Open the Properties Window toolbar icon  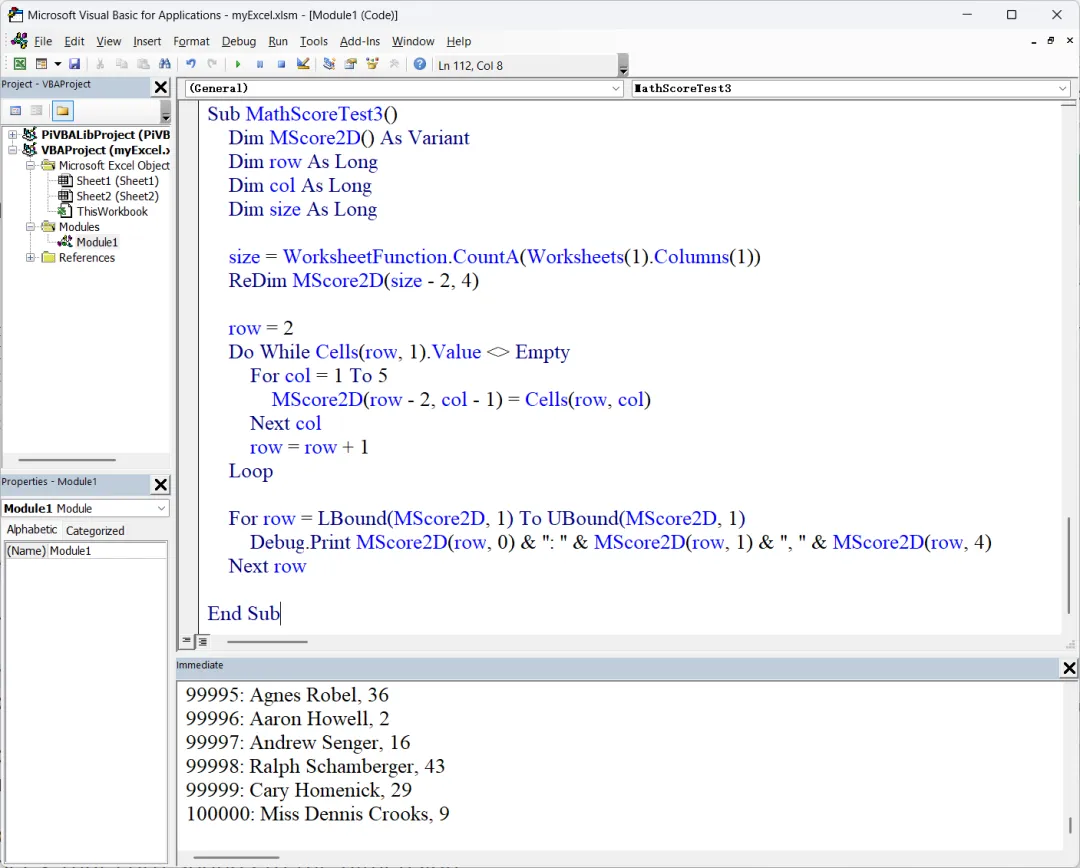351,64
